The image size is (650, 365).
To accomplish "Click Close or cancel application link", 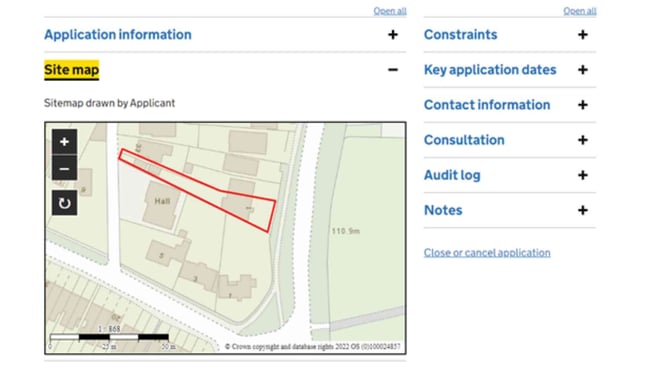I will [487, 253].
